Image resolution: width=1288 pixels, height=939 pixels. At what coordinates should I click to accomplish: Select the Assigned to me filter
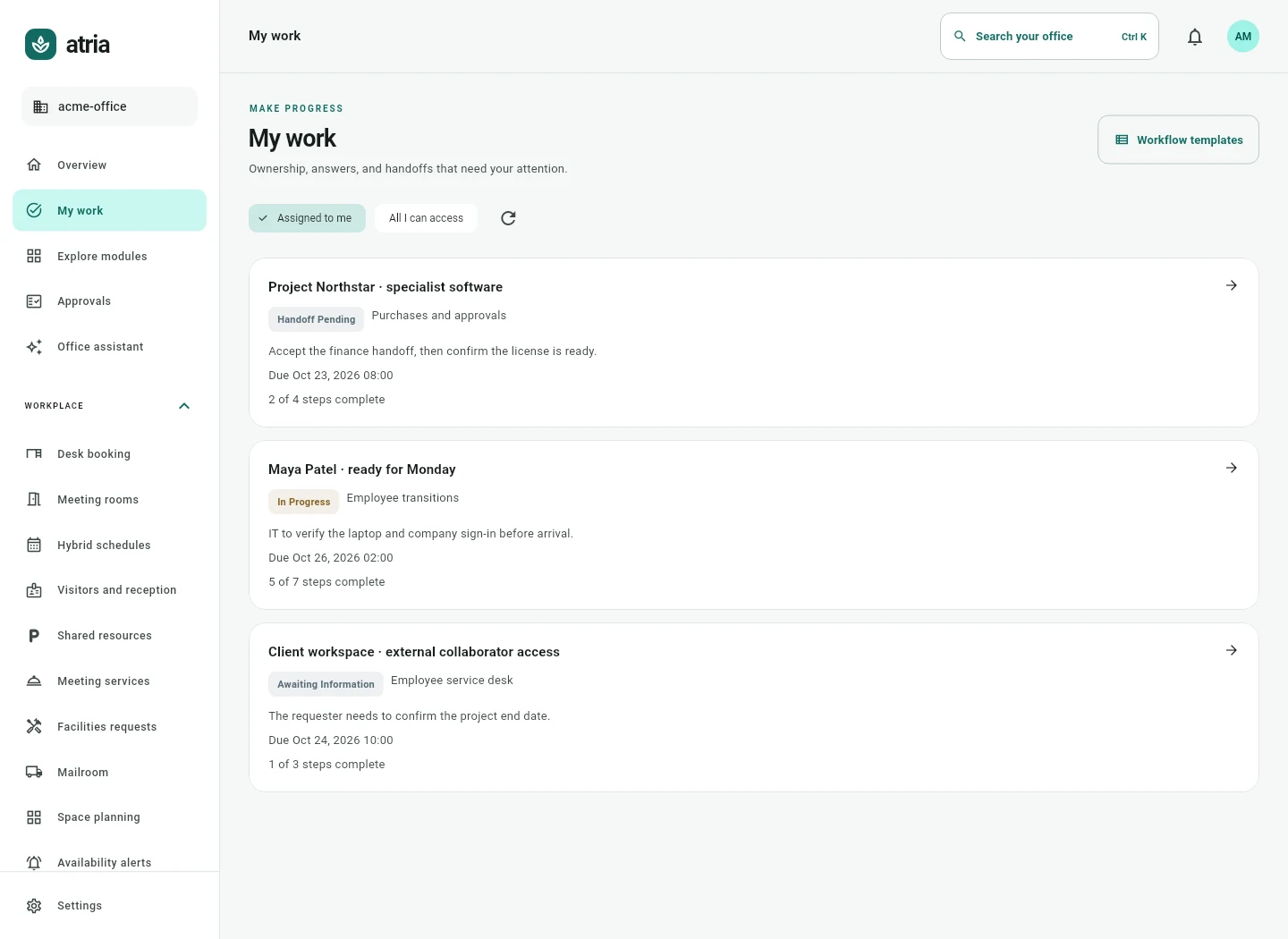click(x=307, y=218)
